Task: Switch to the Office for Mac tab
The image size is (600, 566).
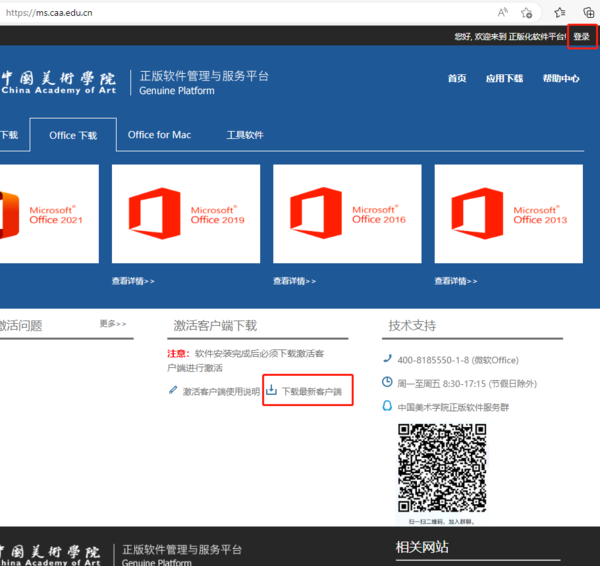Action: tap(159, 135)
